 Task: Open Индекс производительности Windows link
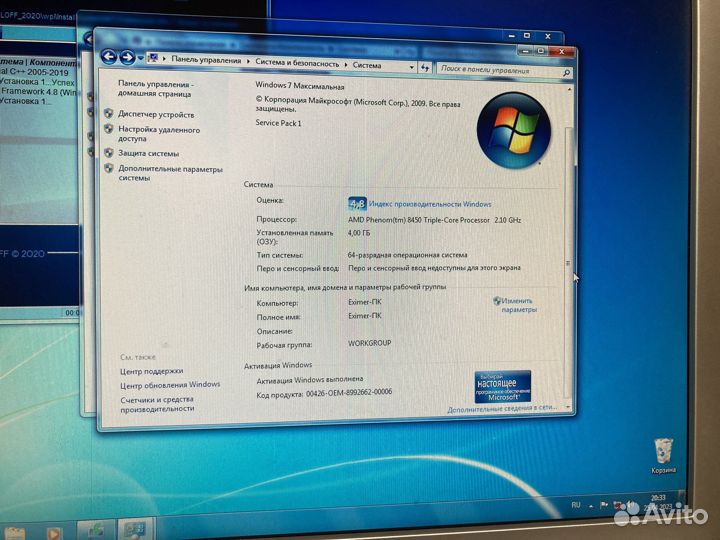click(x=430, y=204)
